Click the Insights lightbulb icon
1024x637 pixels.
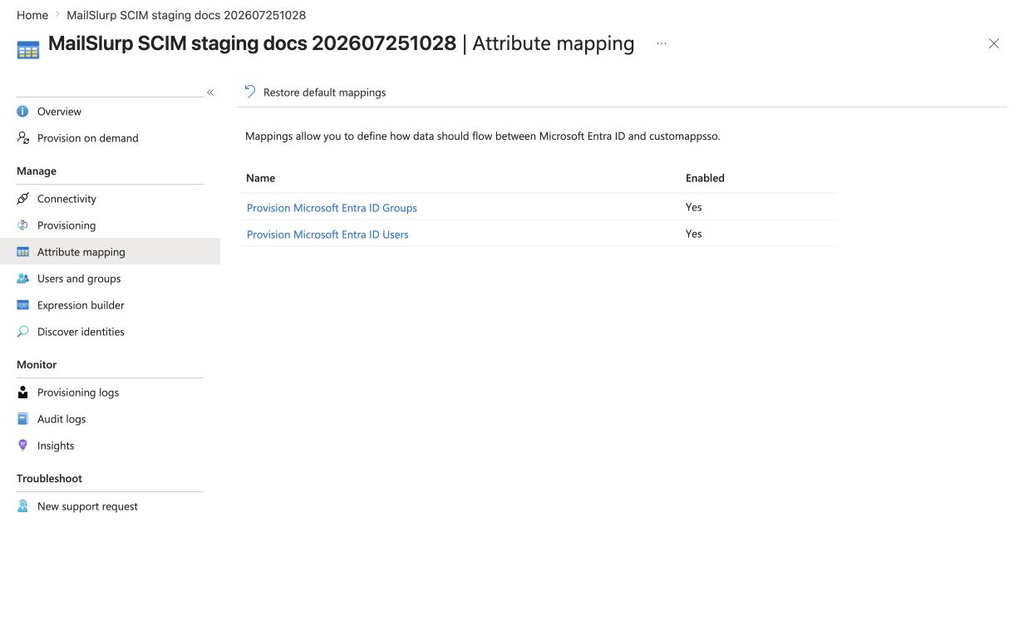[x=23, y=446]
